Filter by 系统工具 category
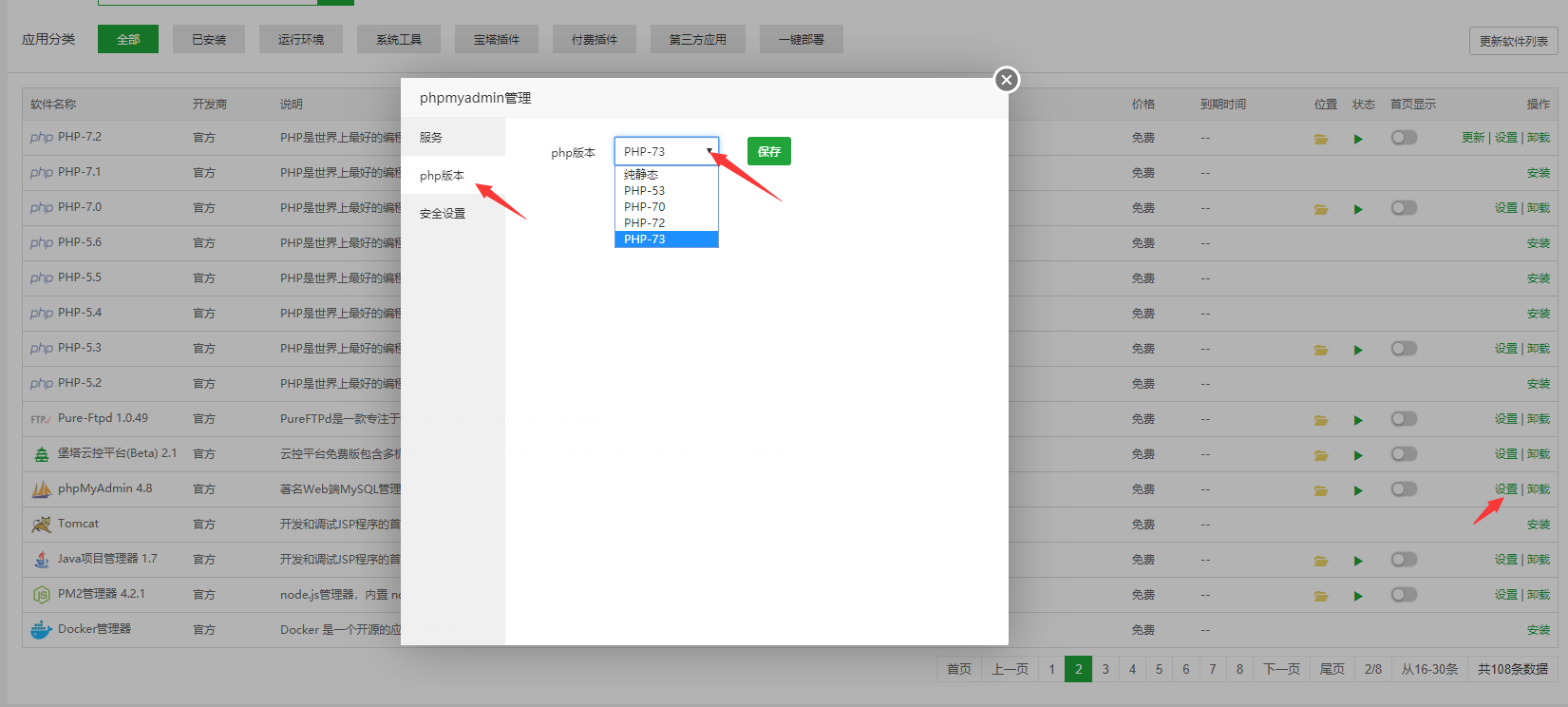Viewport: 1568px width, 707px height. pos(399,39)
